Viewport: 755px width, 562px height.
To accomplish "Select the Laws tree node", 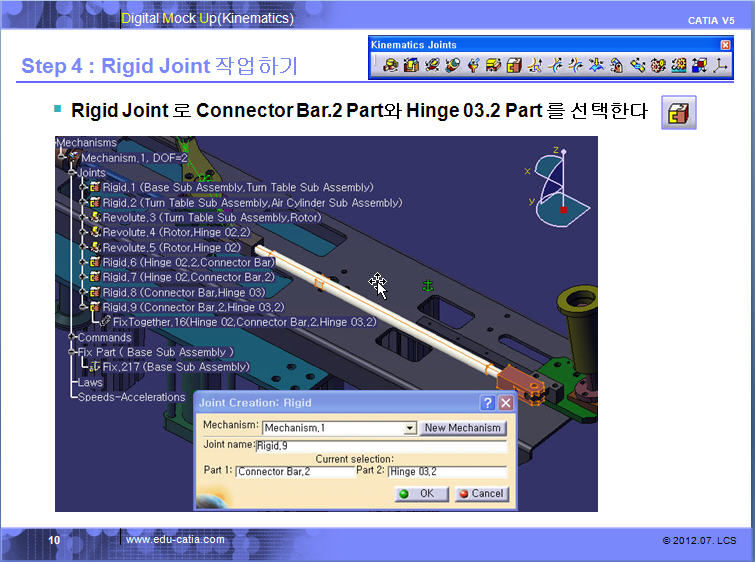I will point(90,382).
